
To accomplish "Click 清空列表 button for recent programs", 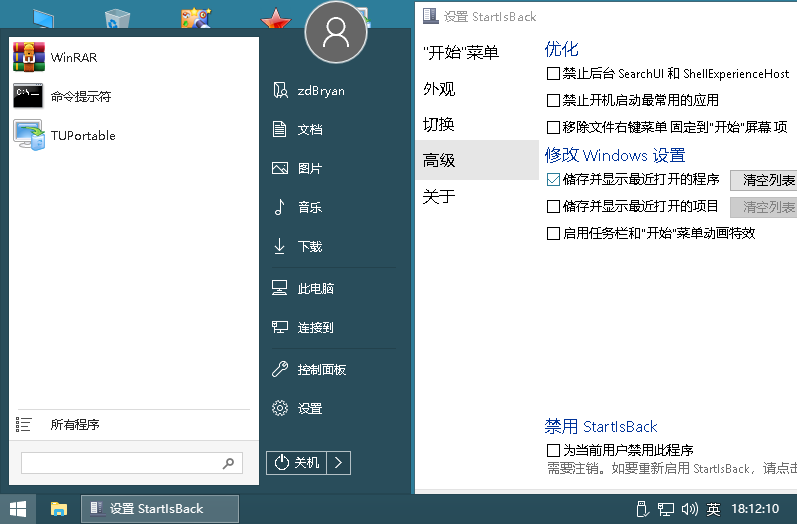I will point(767,180).
